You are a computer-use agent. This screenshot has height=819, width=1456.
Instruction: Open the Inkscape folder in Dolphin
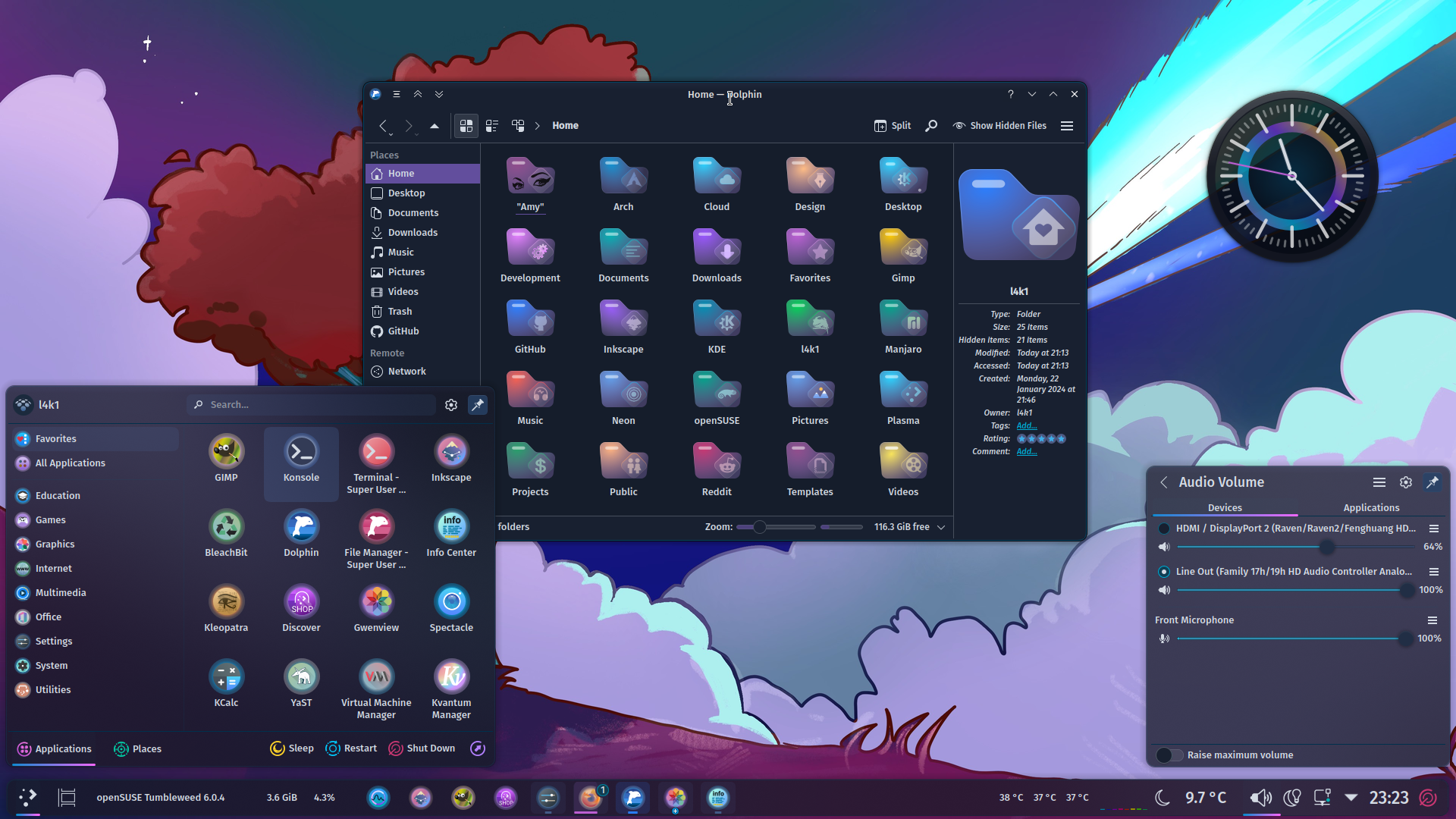(x=623, y=327)
